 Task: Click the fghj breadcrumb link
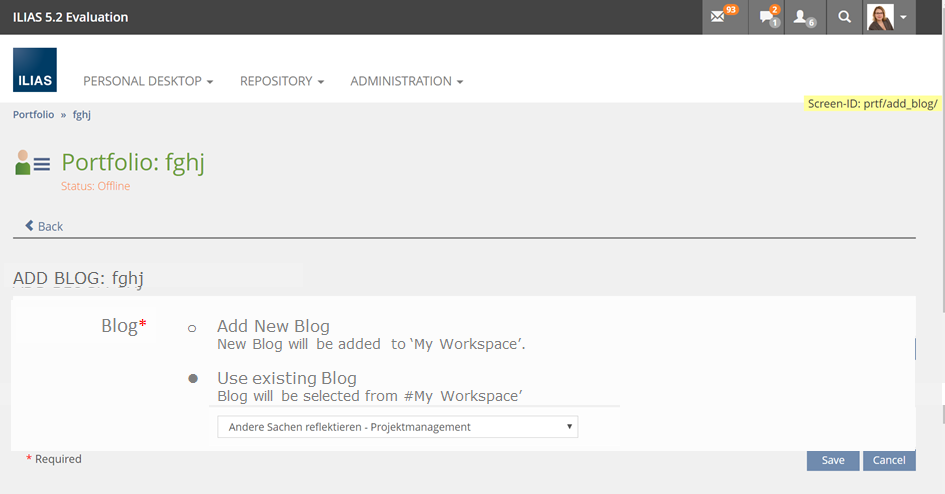coord(82,115)
